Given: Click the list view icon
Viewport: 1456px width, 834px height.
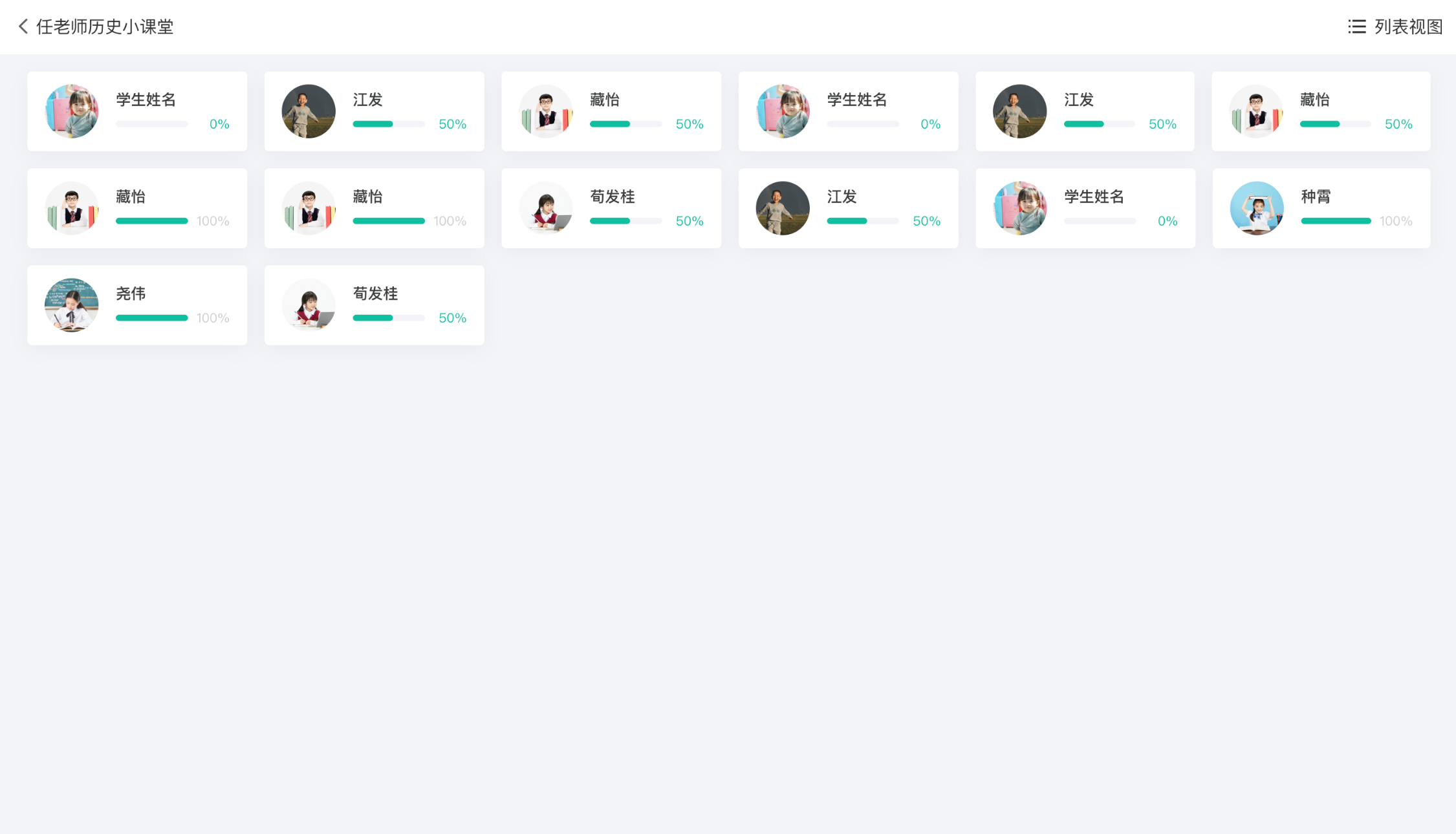Looking at the screenshot, I should click(x=1356, y=27).
